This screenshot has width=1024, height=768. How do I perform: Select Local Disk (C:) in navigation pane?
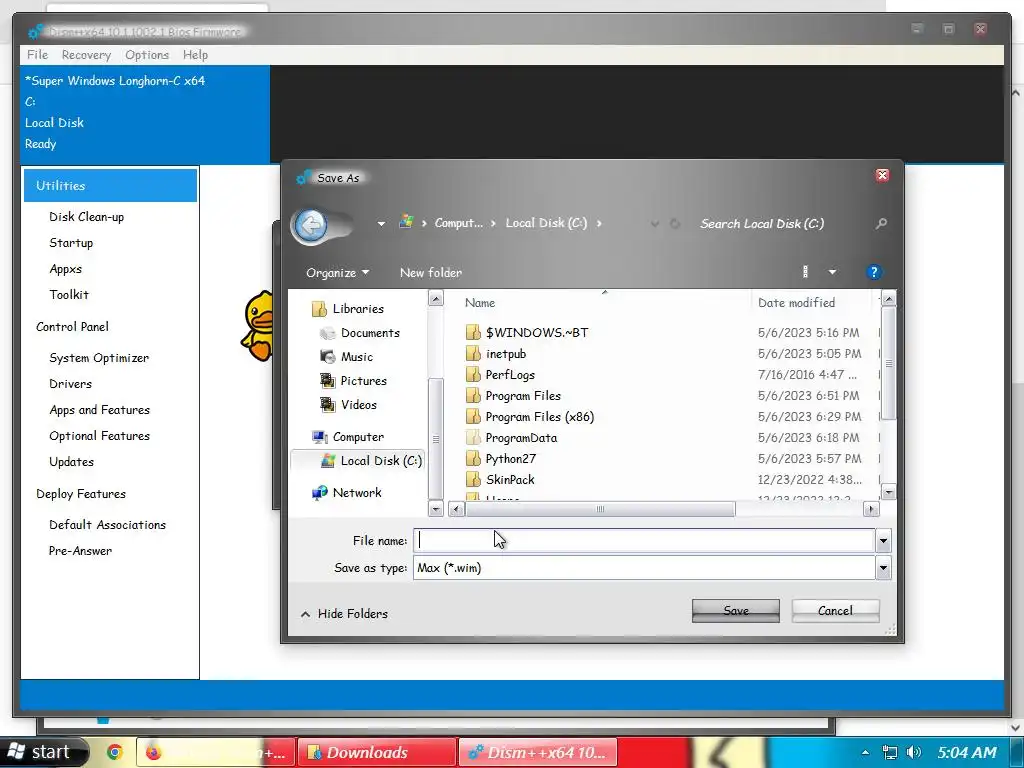[371, 461]
